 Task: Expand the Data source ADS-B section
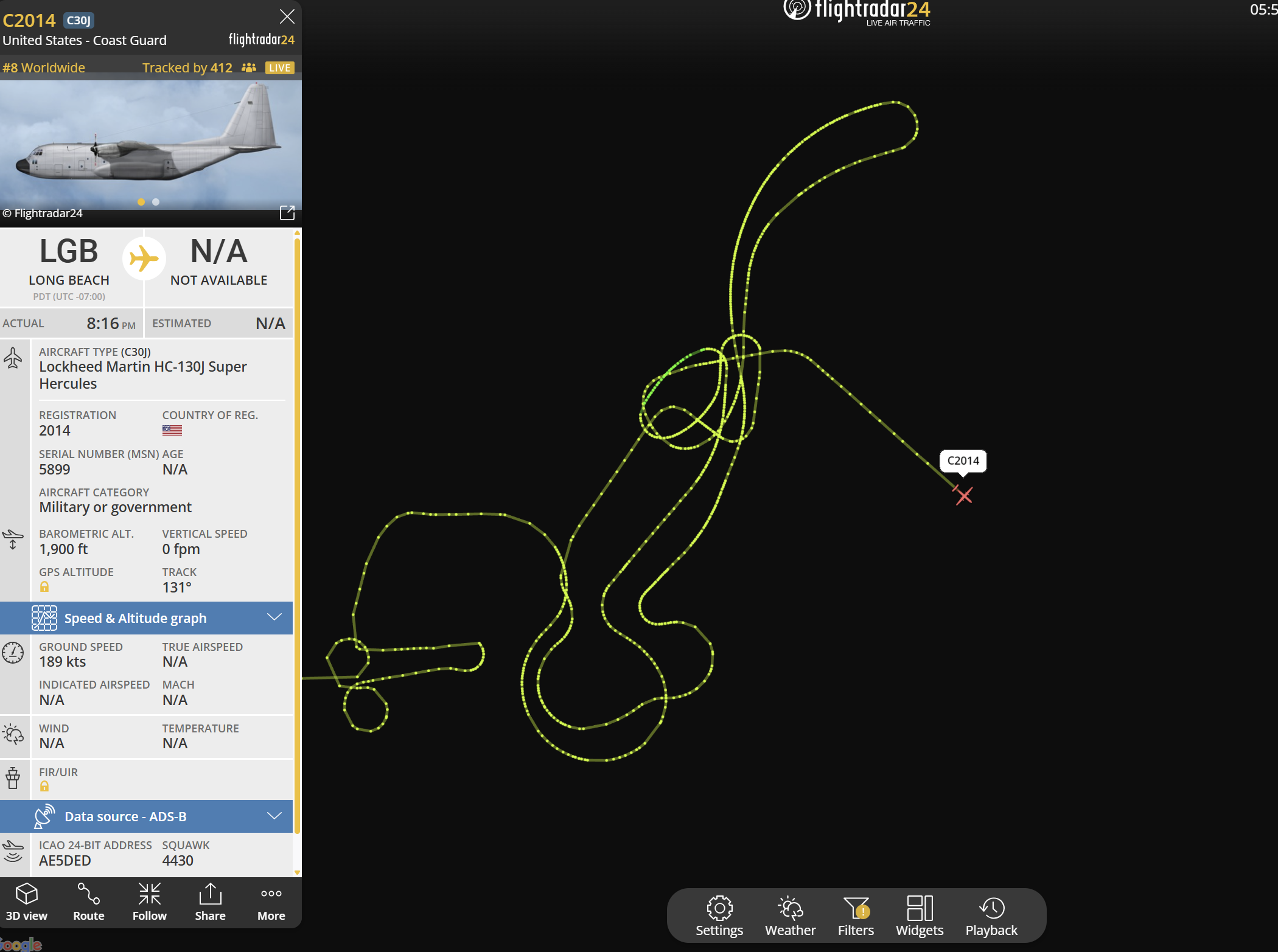tap(125, 816)
